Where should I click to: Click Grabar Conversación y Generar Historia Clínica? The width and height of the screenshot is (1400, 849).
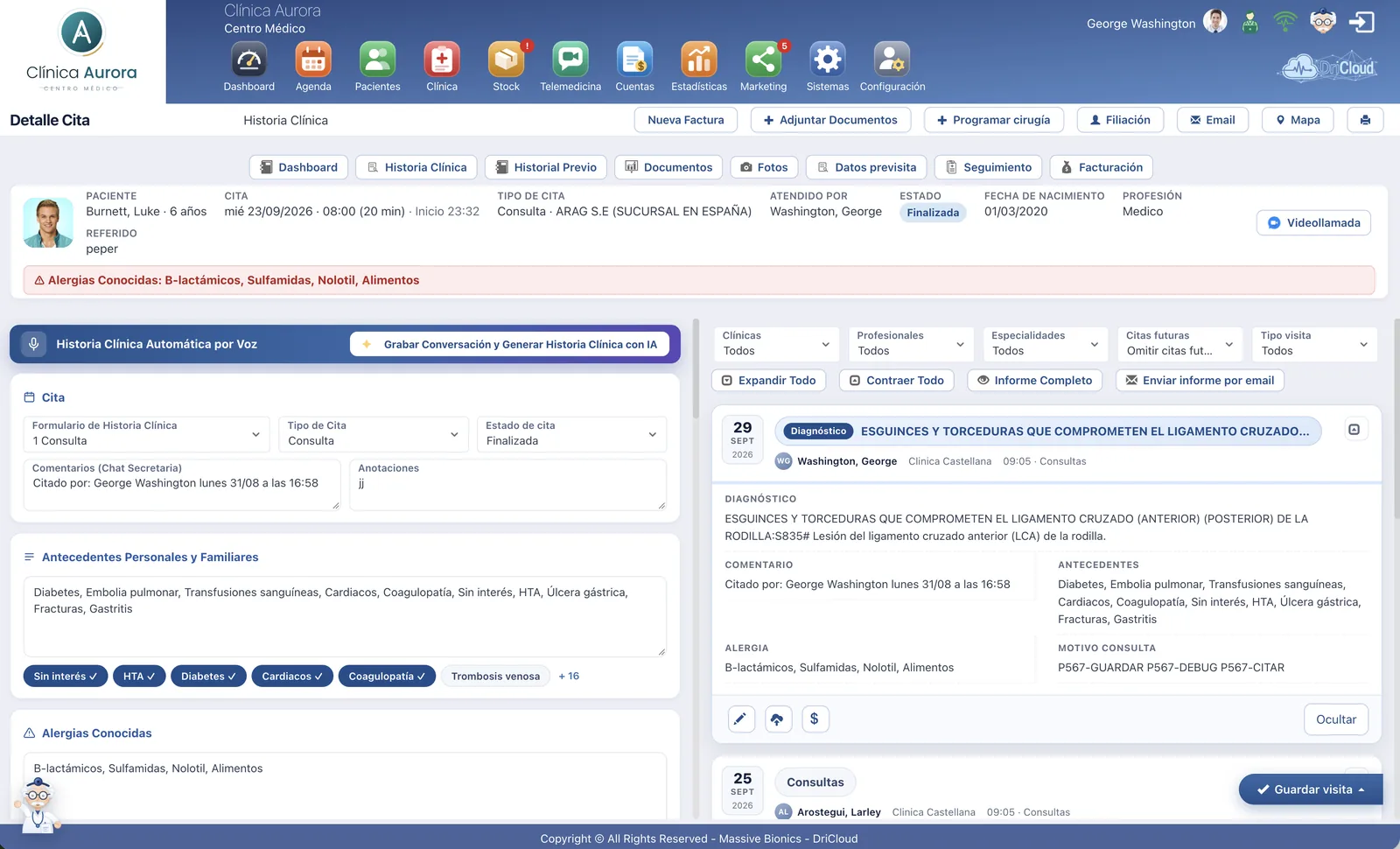coord(510,344)
